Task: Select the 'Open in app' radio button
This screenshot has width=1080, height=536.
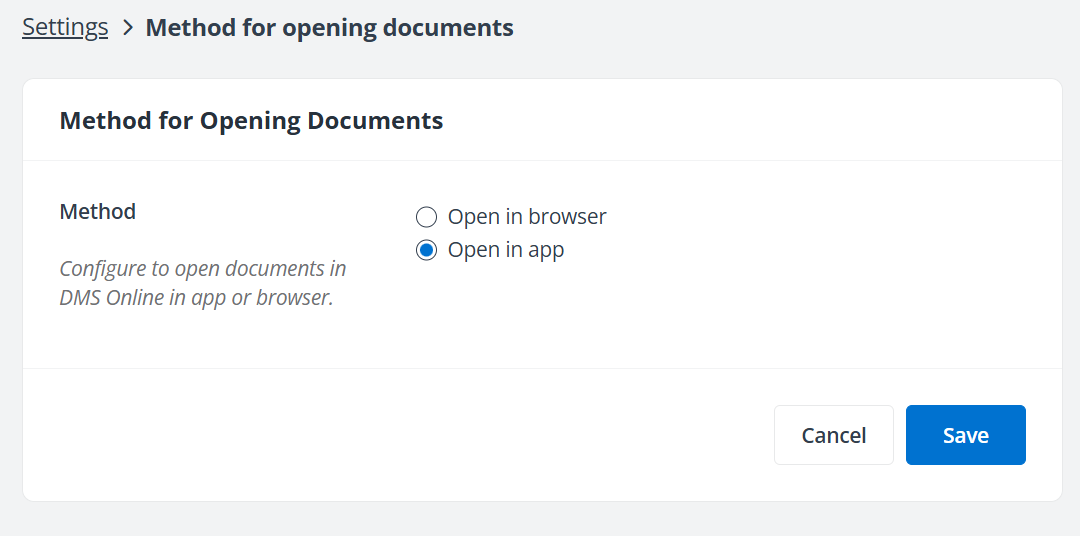Action: point(427,250)
